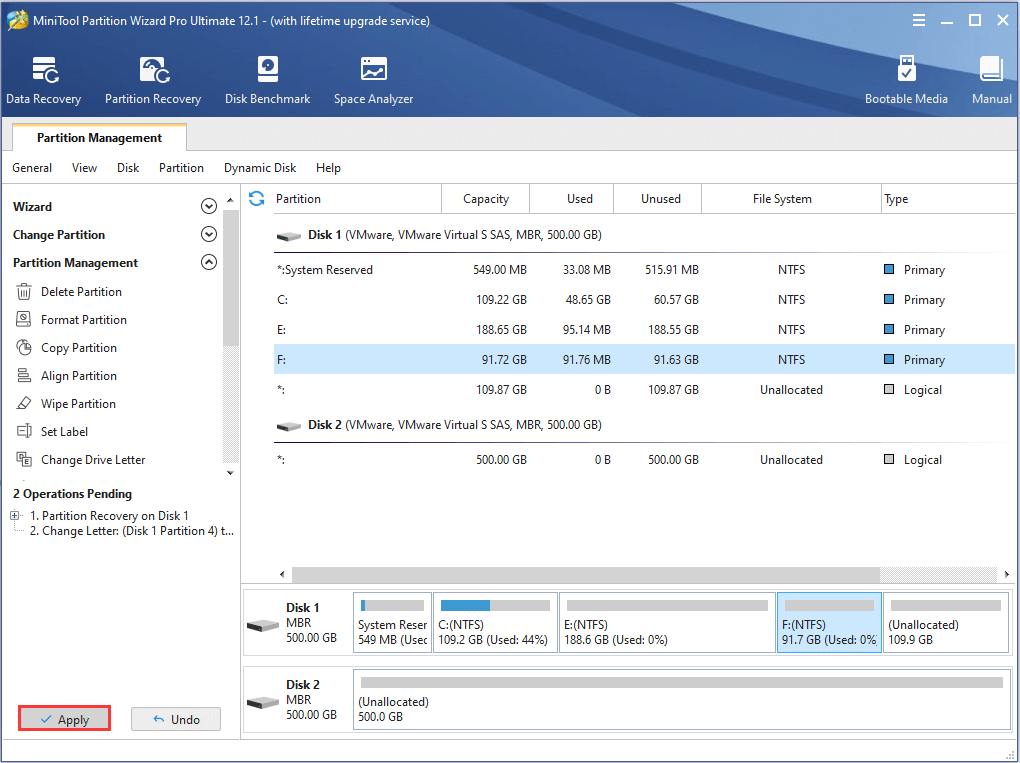Click the Format Partition icon
The height and width of the screenshot is (763, 1020).
pyautogui.click(x=24, y=319)
